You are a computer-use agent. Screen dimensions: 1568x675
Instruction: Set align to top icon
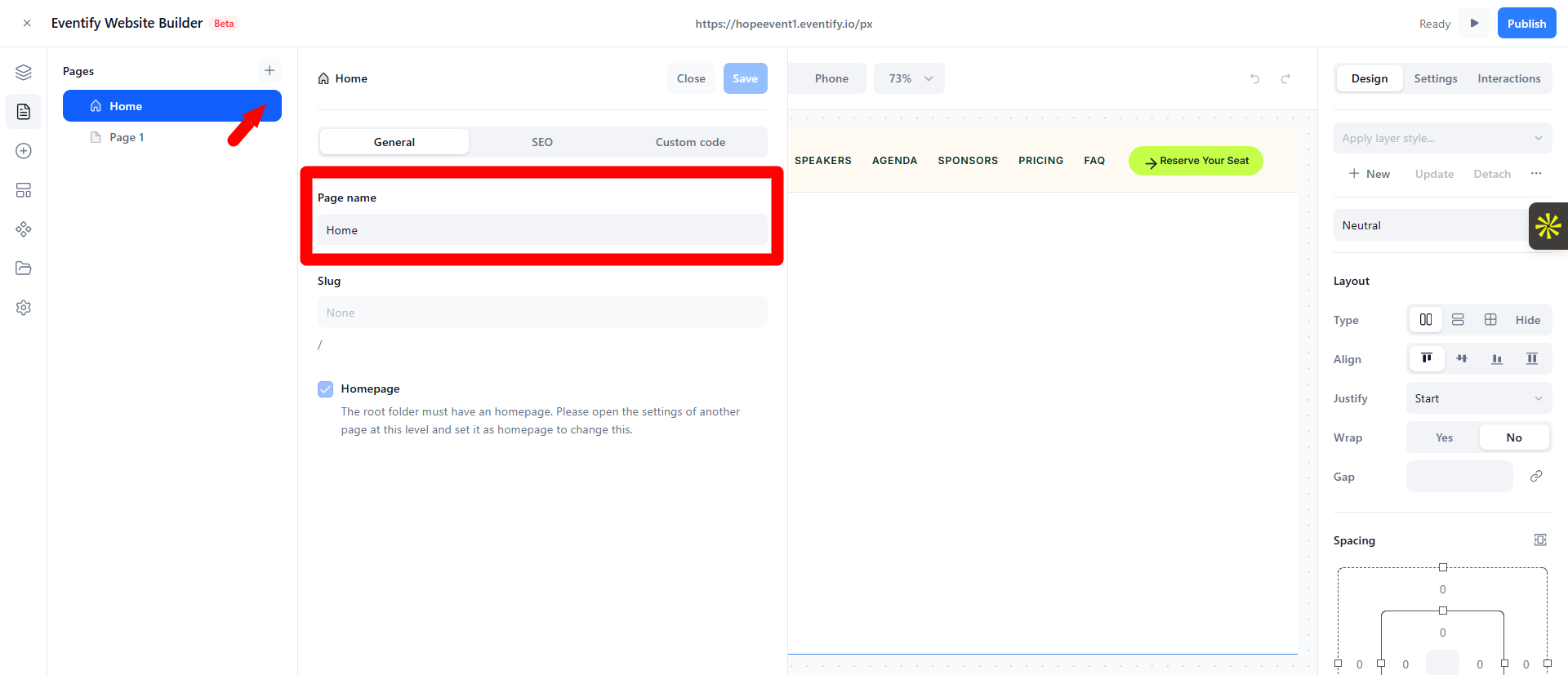click(1427, 359)
